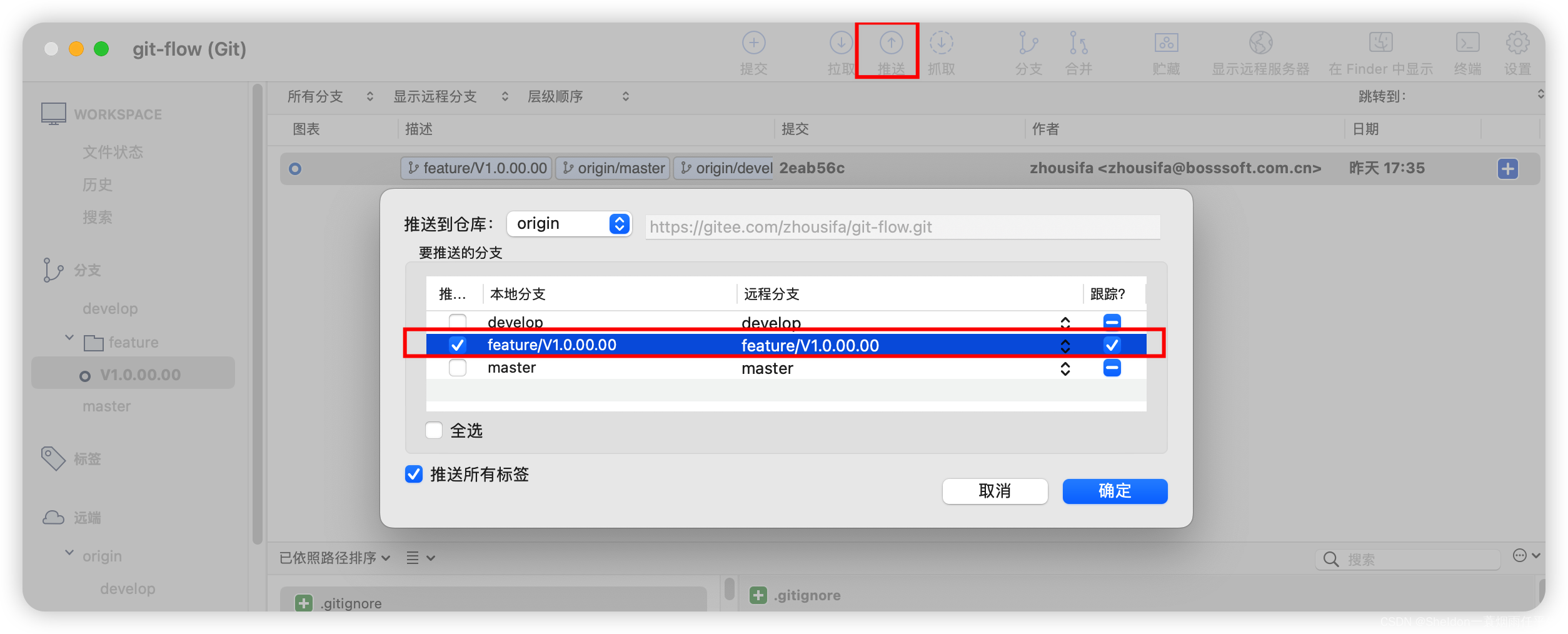Image resolution: width=1568 pixels, height=634 pixels.
Task: Open remote branch stepper for master row
Action: 1065,369
